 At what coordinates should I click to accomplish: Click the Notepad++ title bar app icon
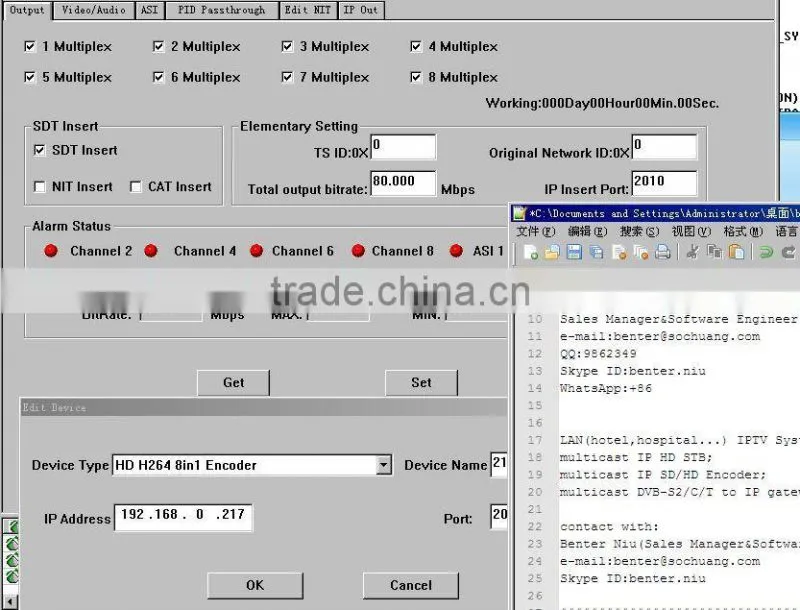[x=519, y=213]
